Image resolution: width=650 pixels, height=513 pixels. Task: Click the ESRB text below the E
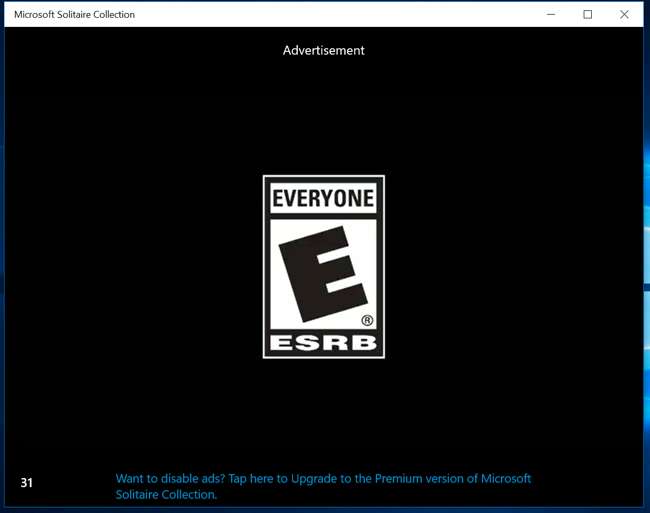pyautogui.click(x=323, y=343)
